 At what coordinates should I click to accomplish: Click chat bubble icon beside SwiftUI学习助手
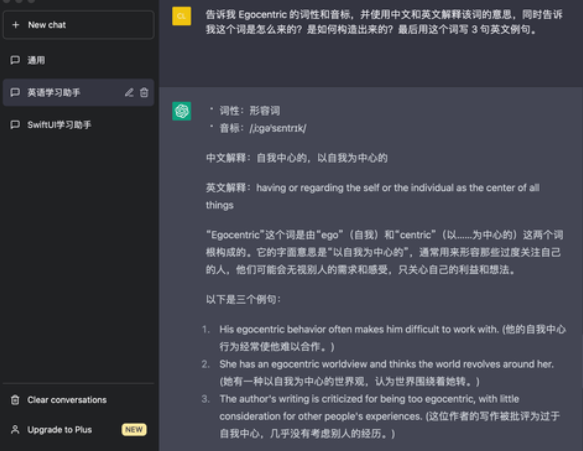(15, 125)
